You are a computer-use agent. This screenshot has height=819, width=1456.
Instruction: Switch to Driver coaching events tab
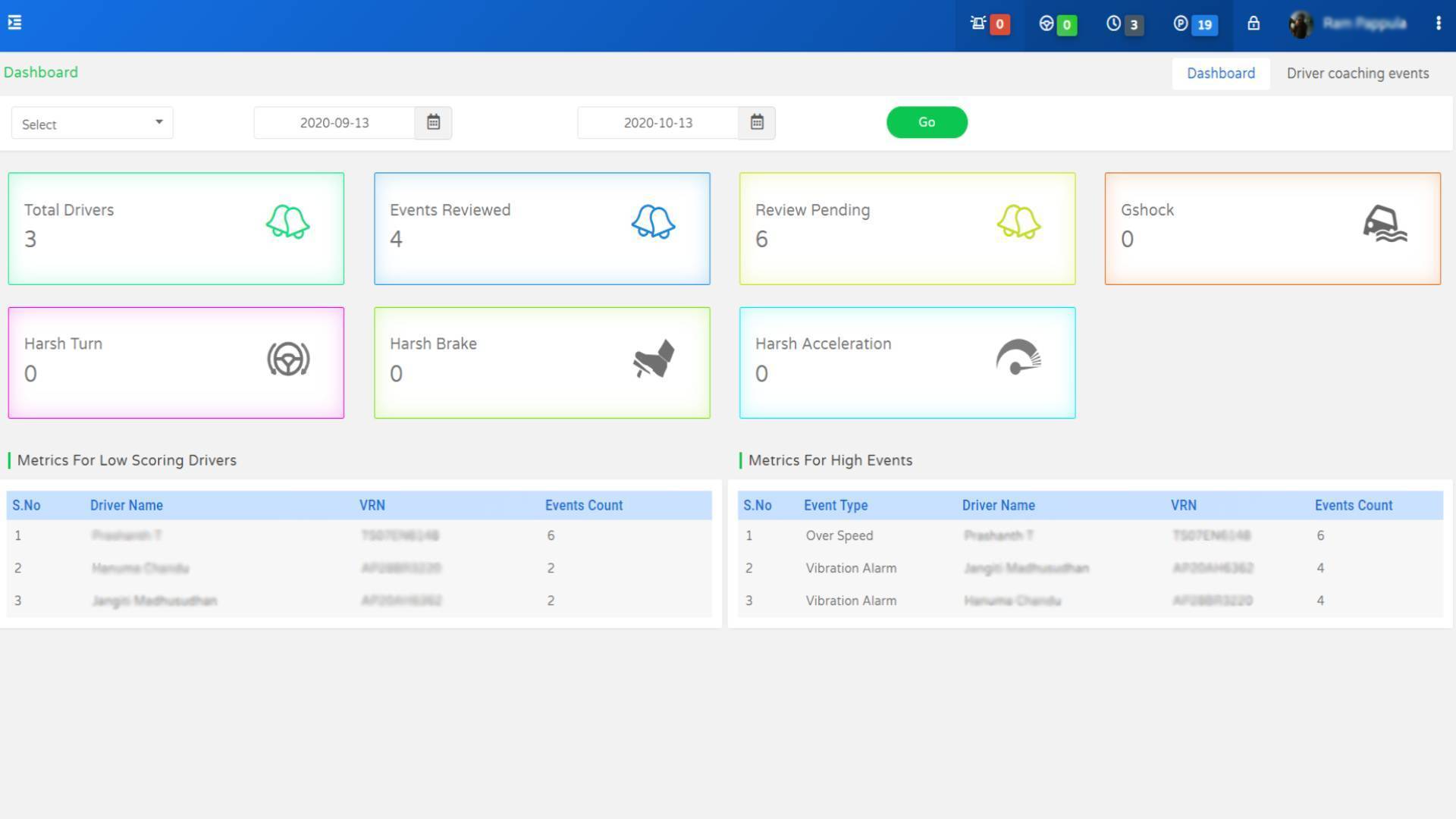[1357, 73]
